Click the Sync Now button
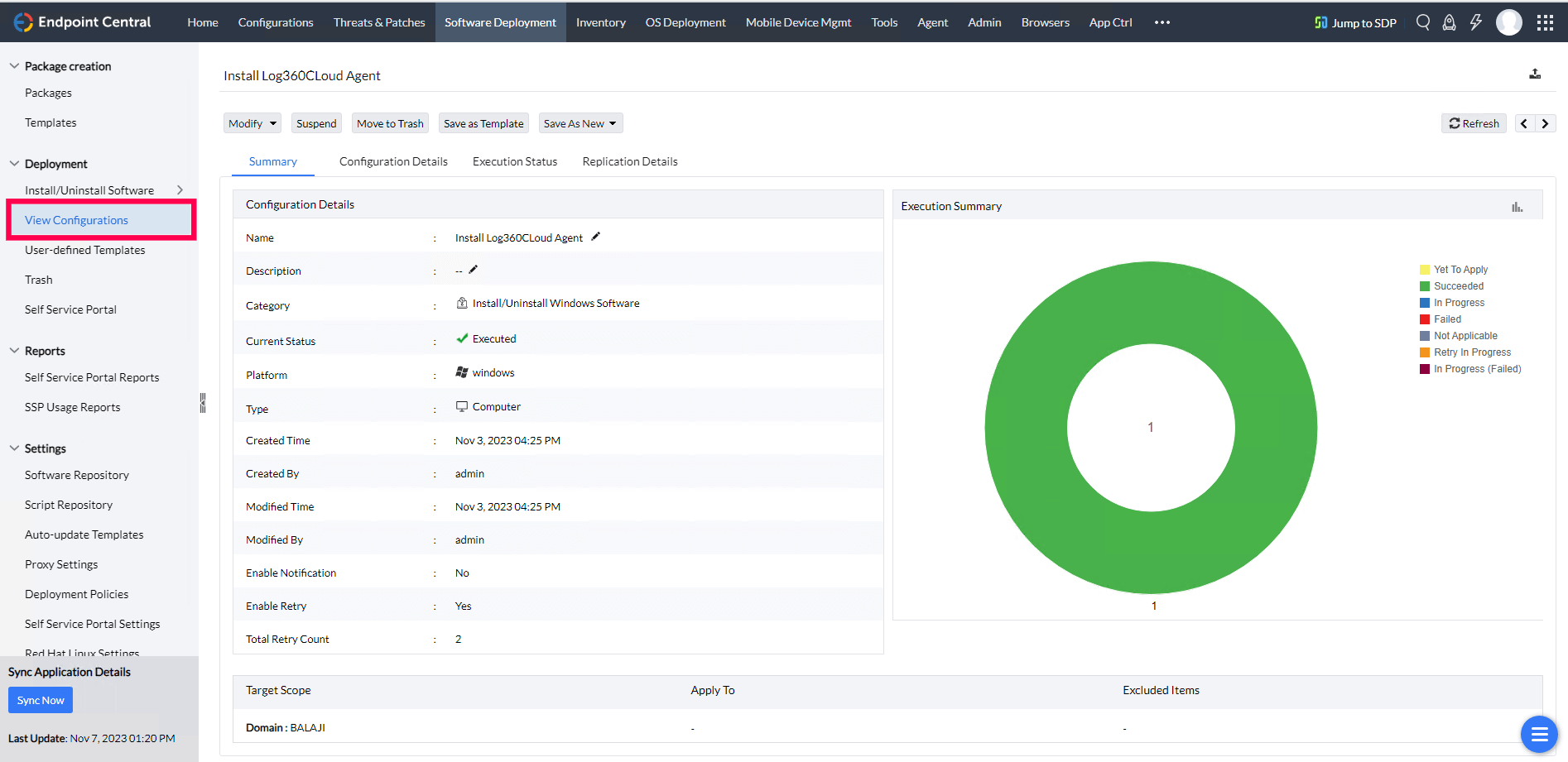The image size is (1568, 762). coord(41,700)
